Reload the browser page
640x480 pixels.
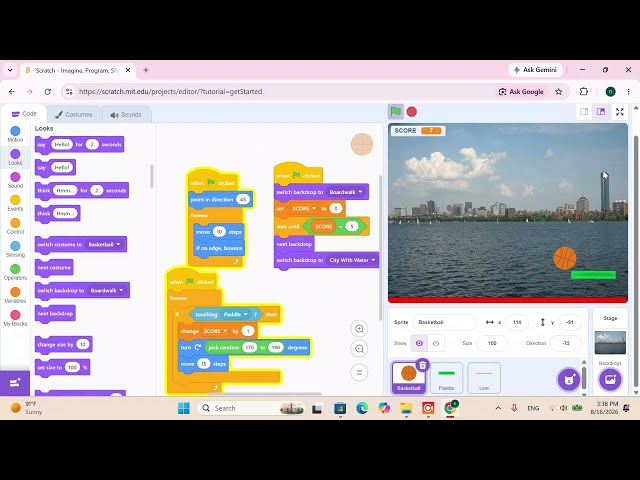pyautogui.click(x=48, y=91)
